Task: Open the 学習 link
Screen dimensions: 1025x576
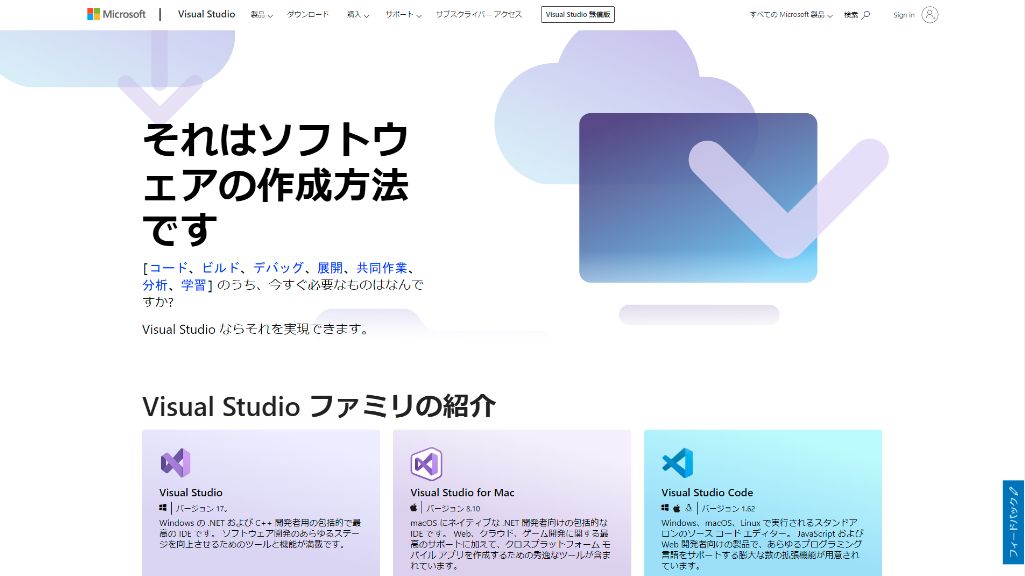Action: coord(193,285)
